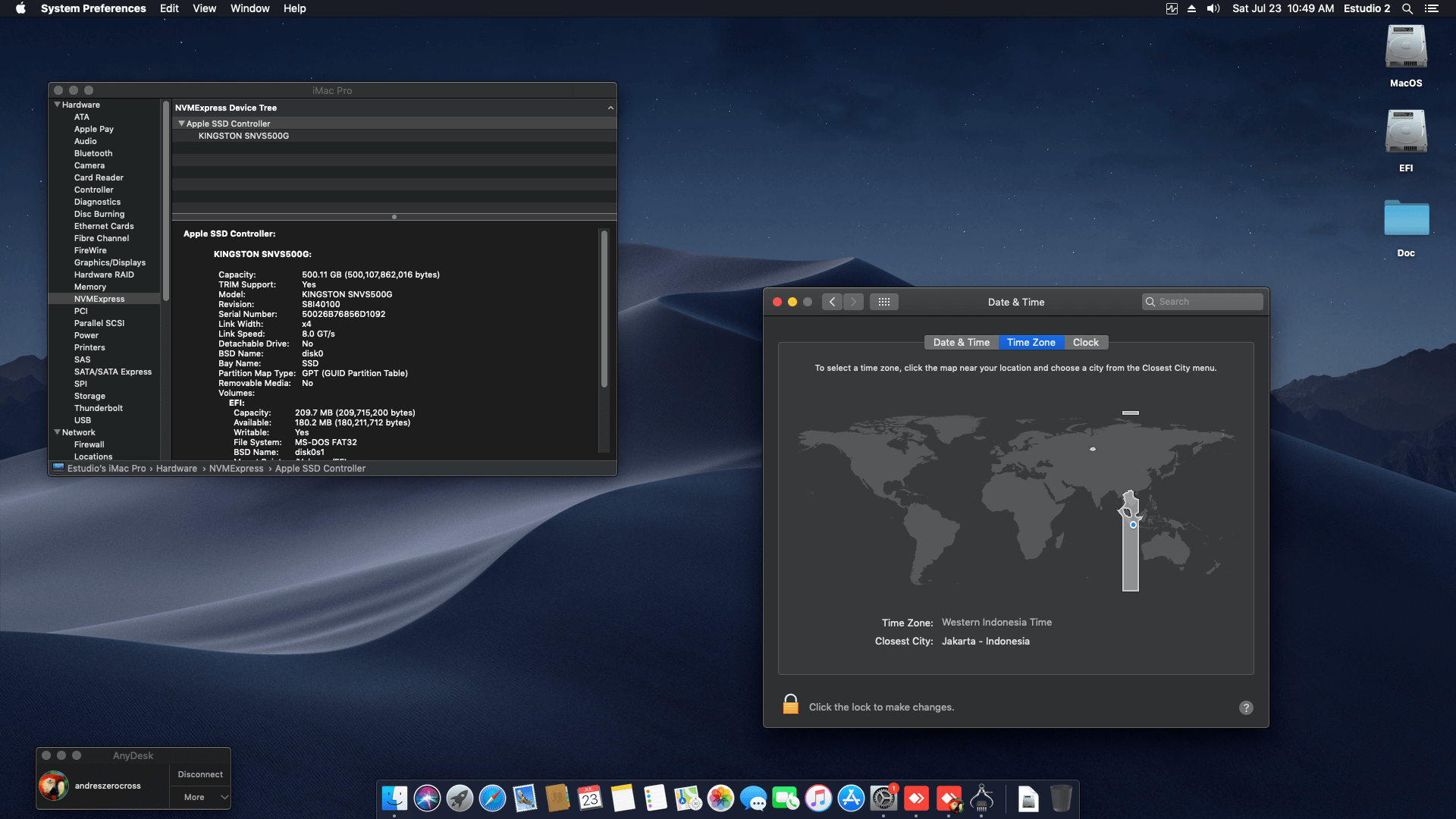Open Messages from the Dock
This screenshot has height=819, width=1456.
[753, 798]
